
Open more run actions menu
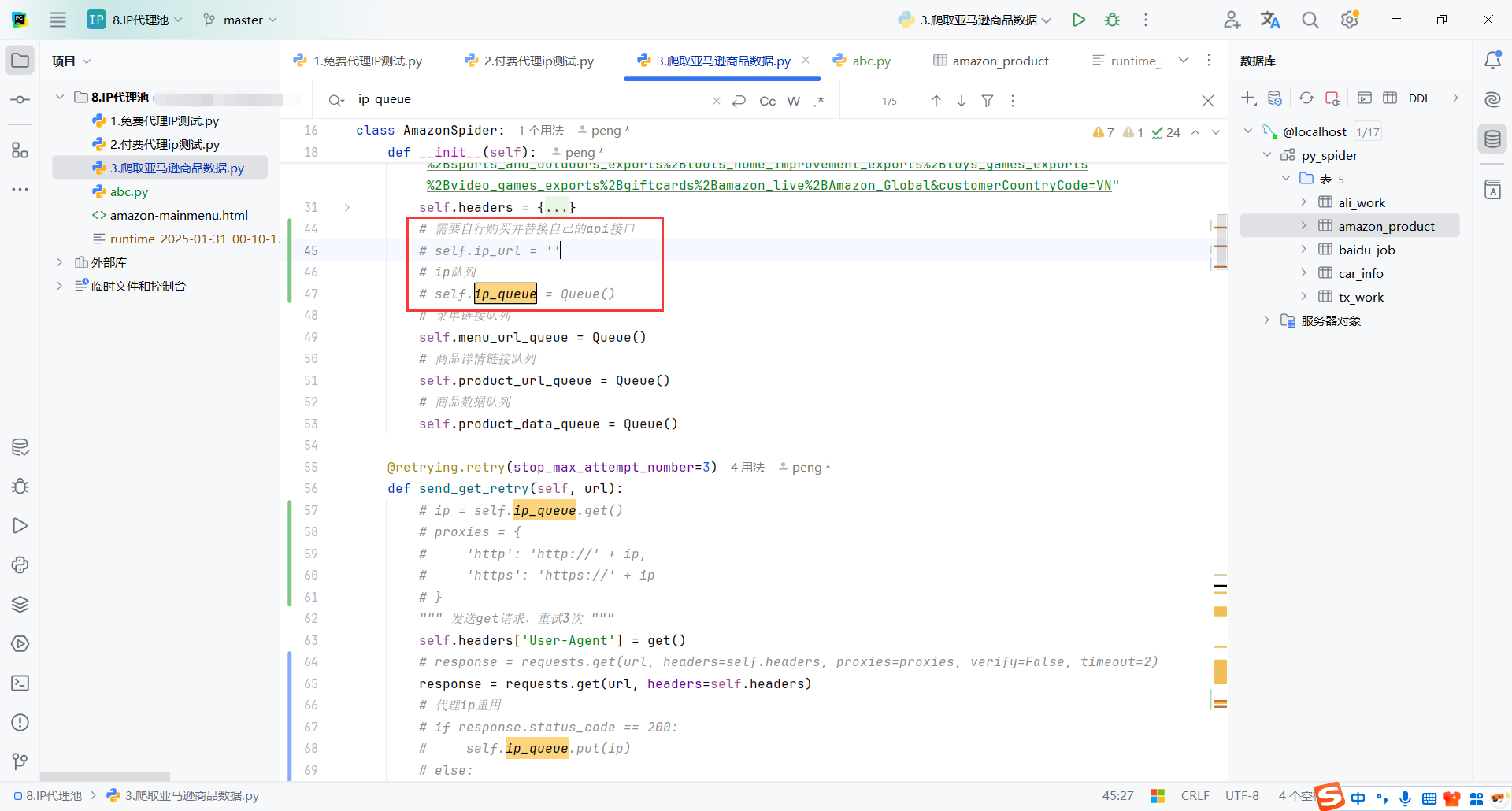(x=1146, y=20)
